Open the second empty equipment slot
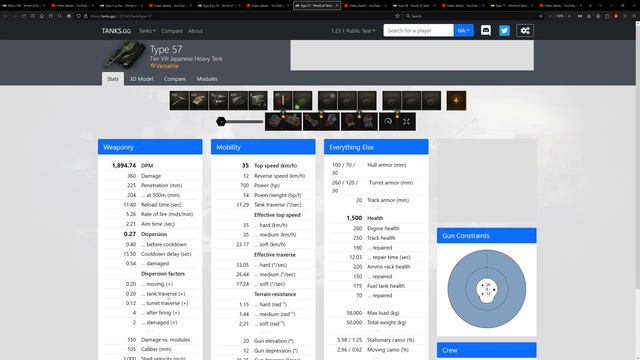Image resolution: width=640 pixels, height=360 pixels. coord(347,100)
